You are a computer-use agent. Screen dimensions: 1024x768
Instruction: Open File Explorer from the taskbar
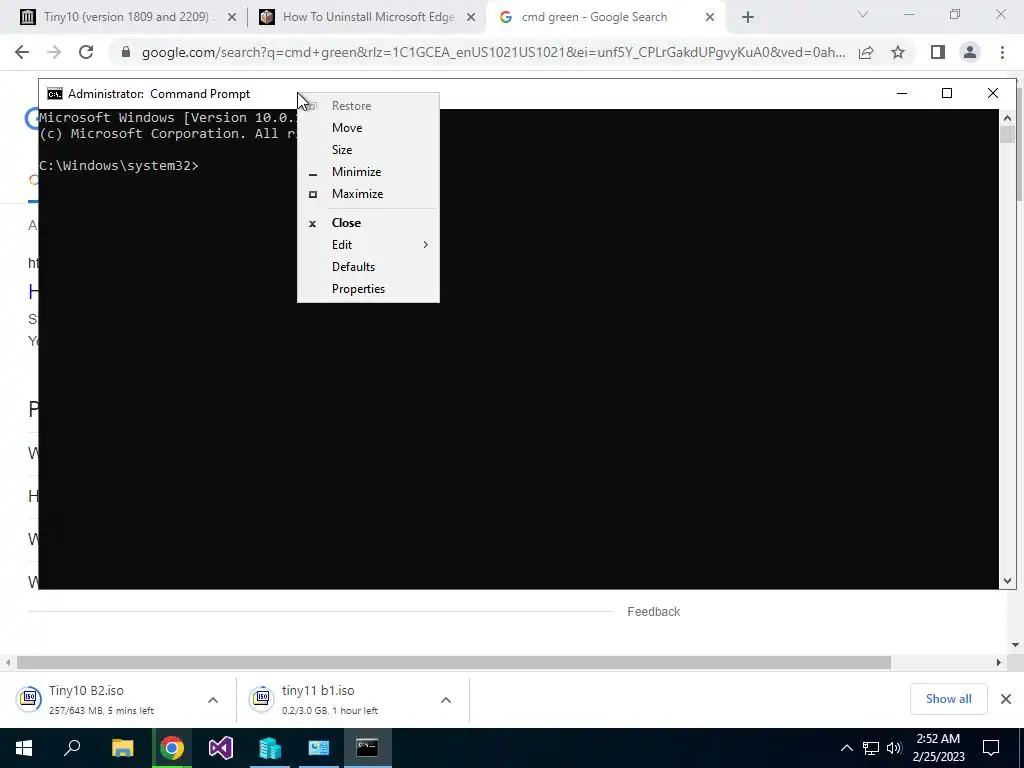pos(122,748)
